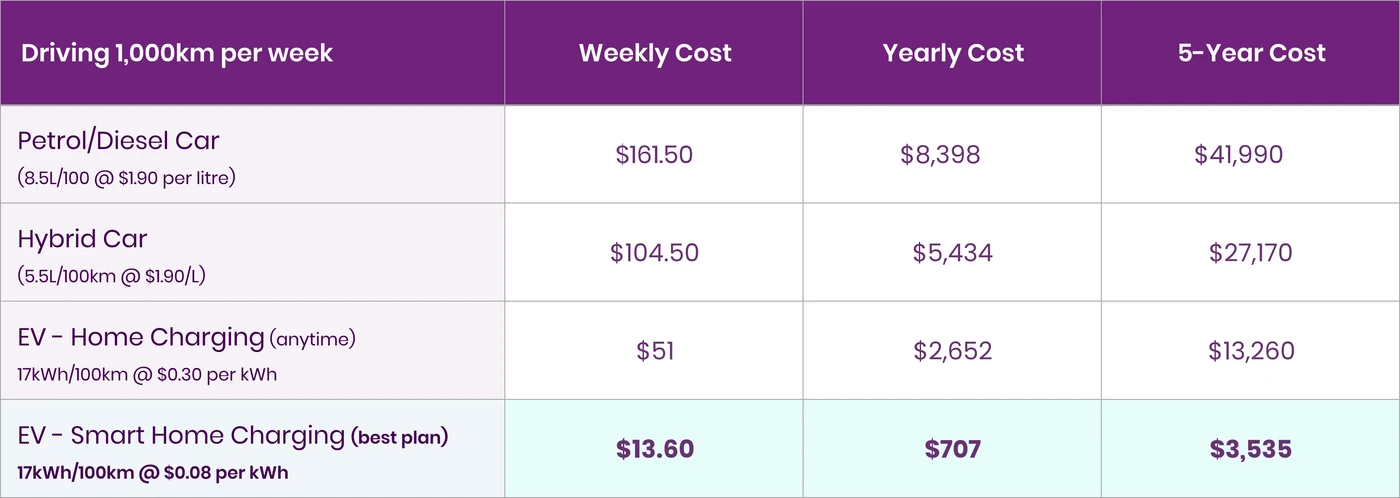Screen dimensions: 1400x498
Task: Click the $161.50 weekly petrol cost
Action: pyautogui.click(x=655, y=154)
